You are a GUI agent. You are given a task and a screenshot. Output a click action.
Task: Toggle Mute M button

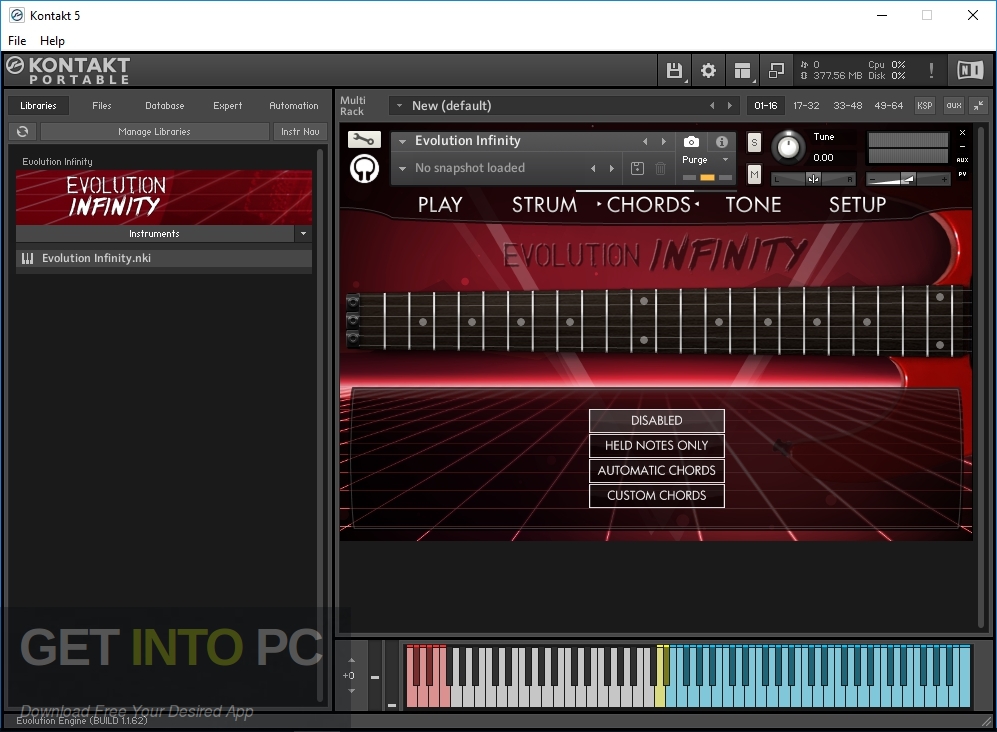tap(754, 174)
